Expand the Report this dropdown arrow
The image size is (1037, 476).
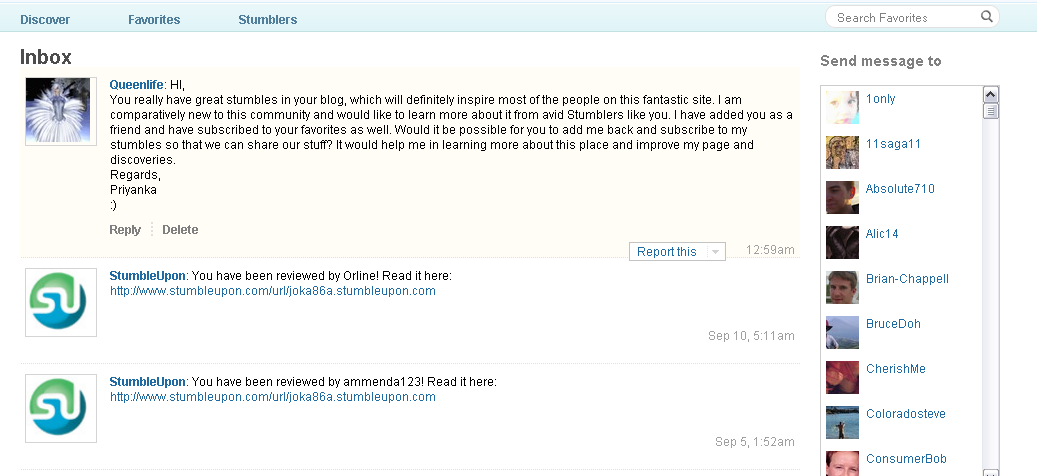(715, 252)
